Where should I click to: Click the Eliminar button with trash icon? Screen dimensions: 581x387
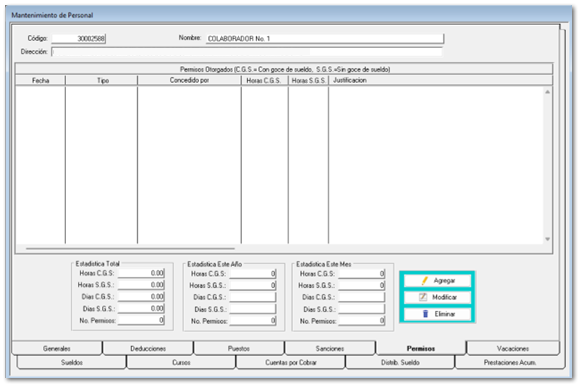(x=437, y=314)
